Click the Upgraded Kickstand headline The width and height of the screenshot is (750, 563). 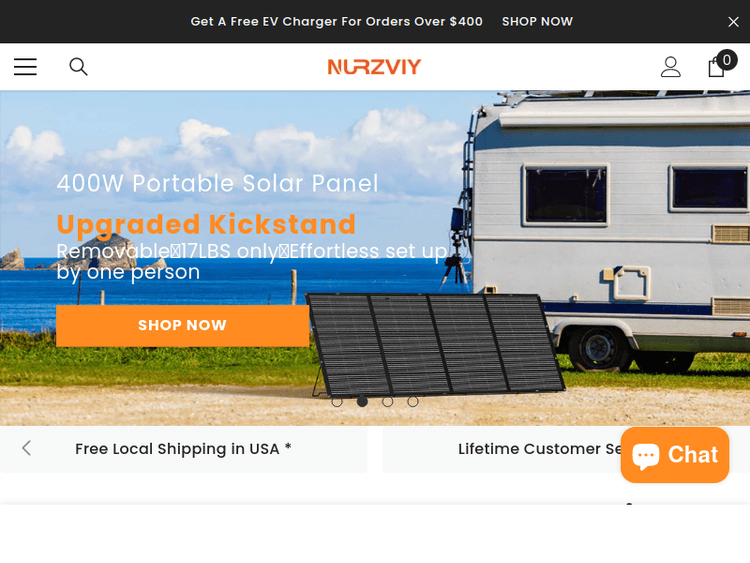pyautogui.click(x=206, y=224)
